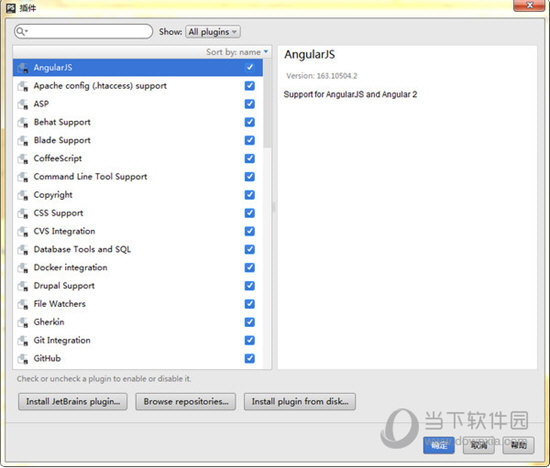Image resolution: width=550 pixels, height=468 pixels.
Task: Click the plugin search input field
Action: (83, 32)
